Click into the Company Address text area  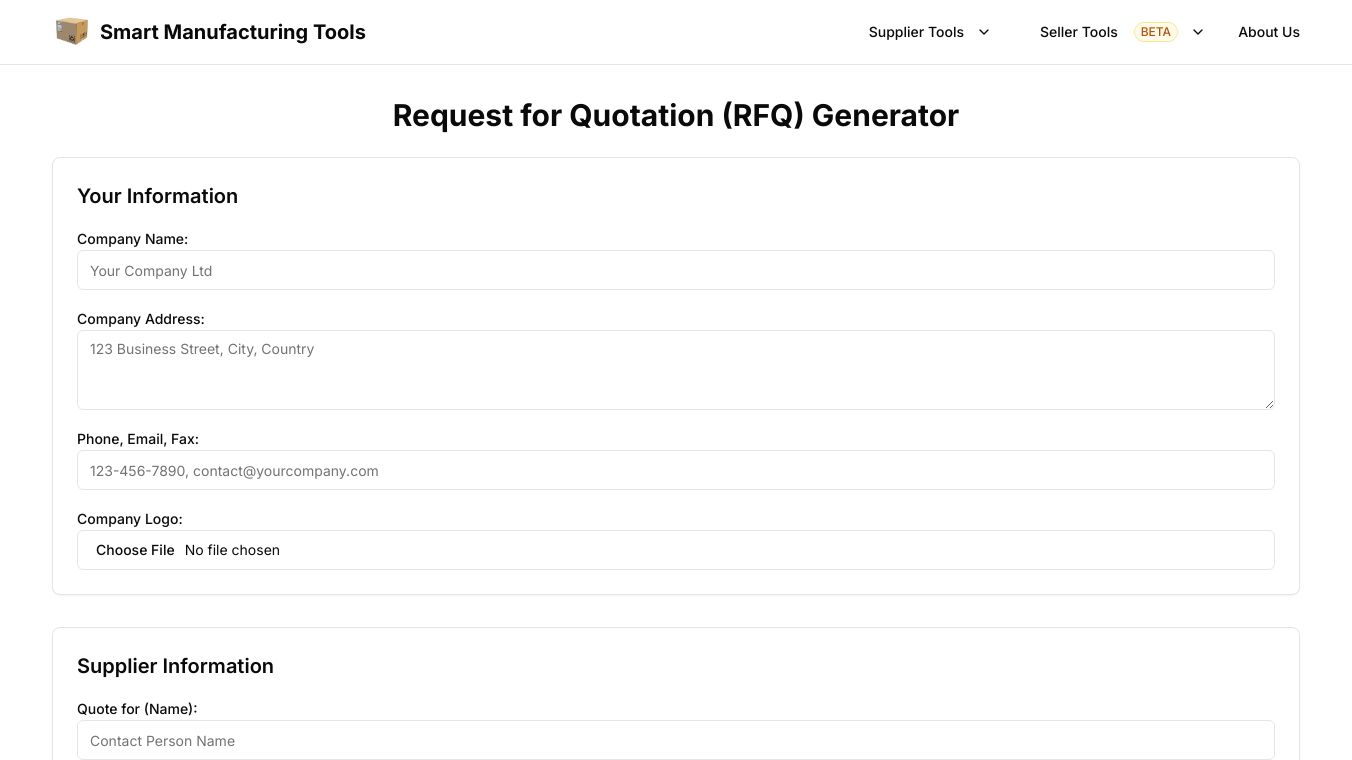point(675,369)
